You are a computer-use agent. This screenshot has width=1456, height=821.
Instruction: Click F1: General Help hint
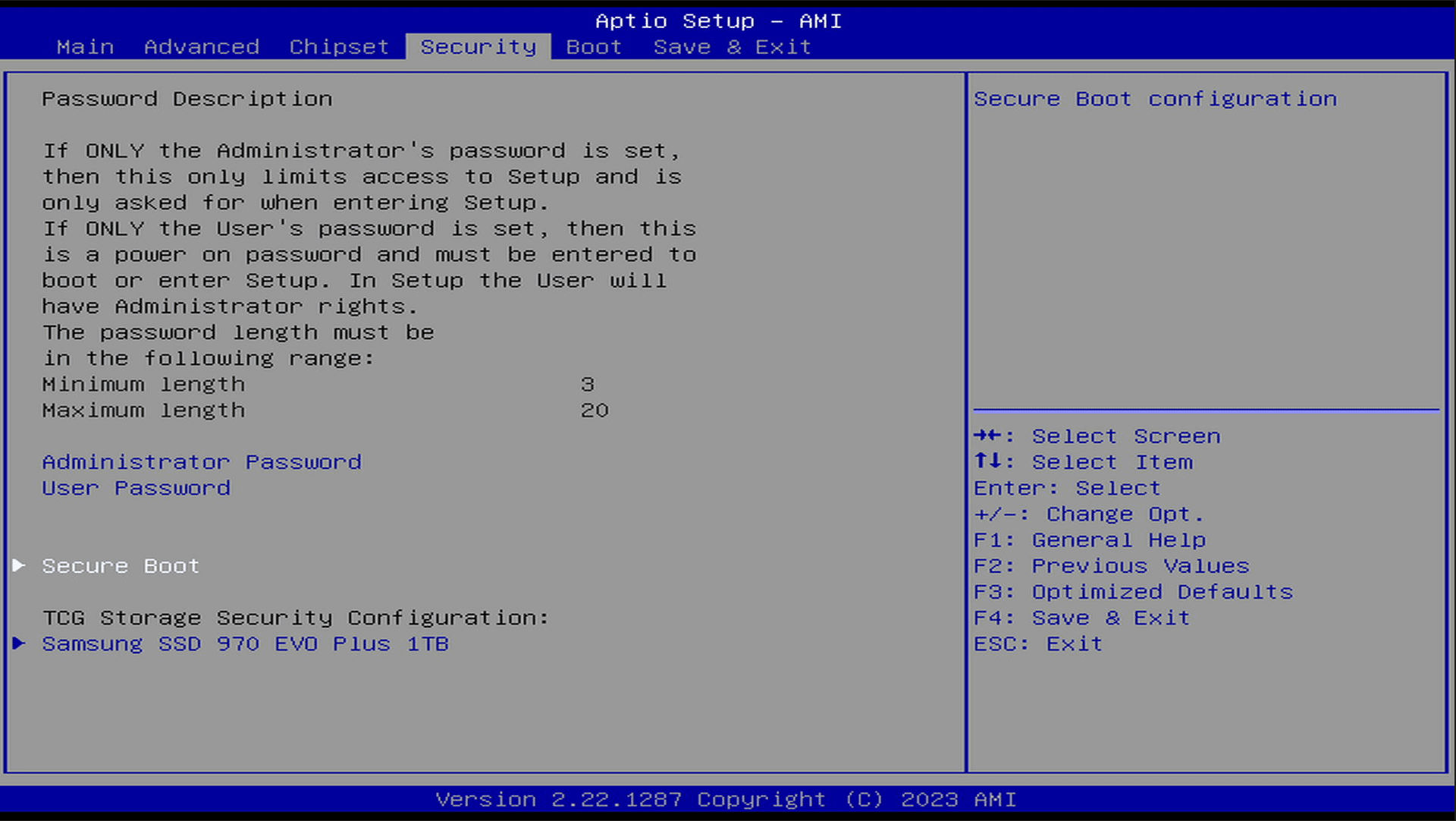click(x=1090, y=540)
